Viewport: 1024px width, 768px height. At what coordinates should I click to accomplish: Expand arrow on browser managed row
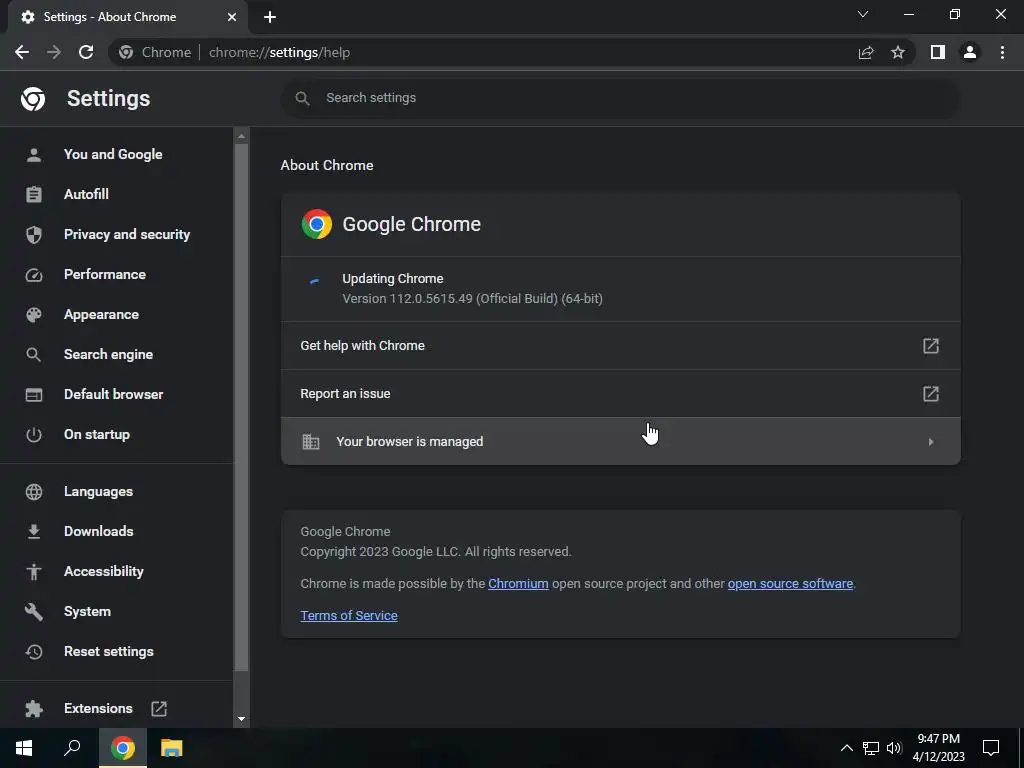point(931,442)
